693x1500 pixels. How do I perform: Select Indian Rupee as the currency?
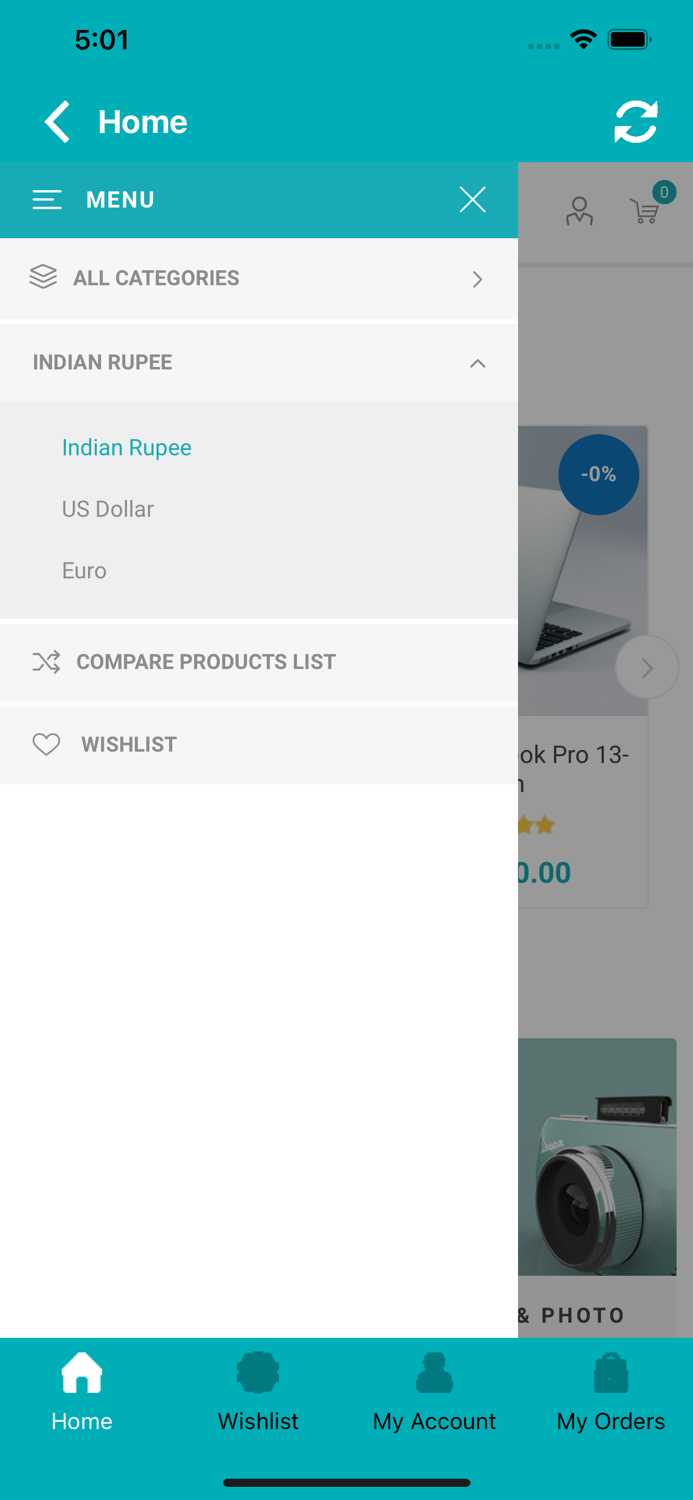point(126,448)
